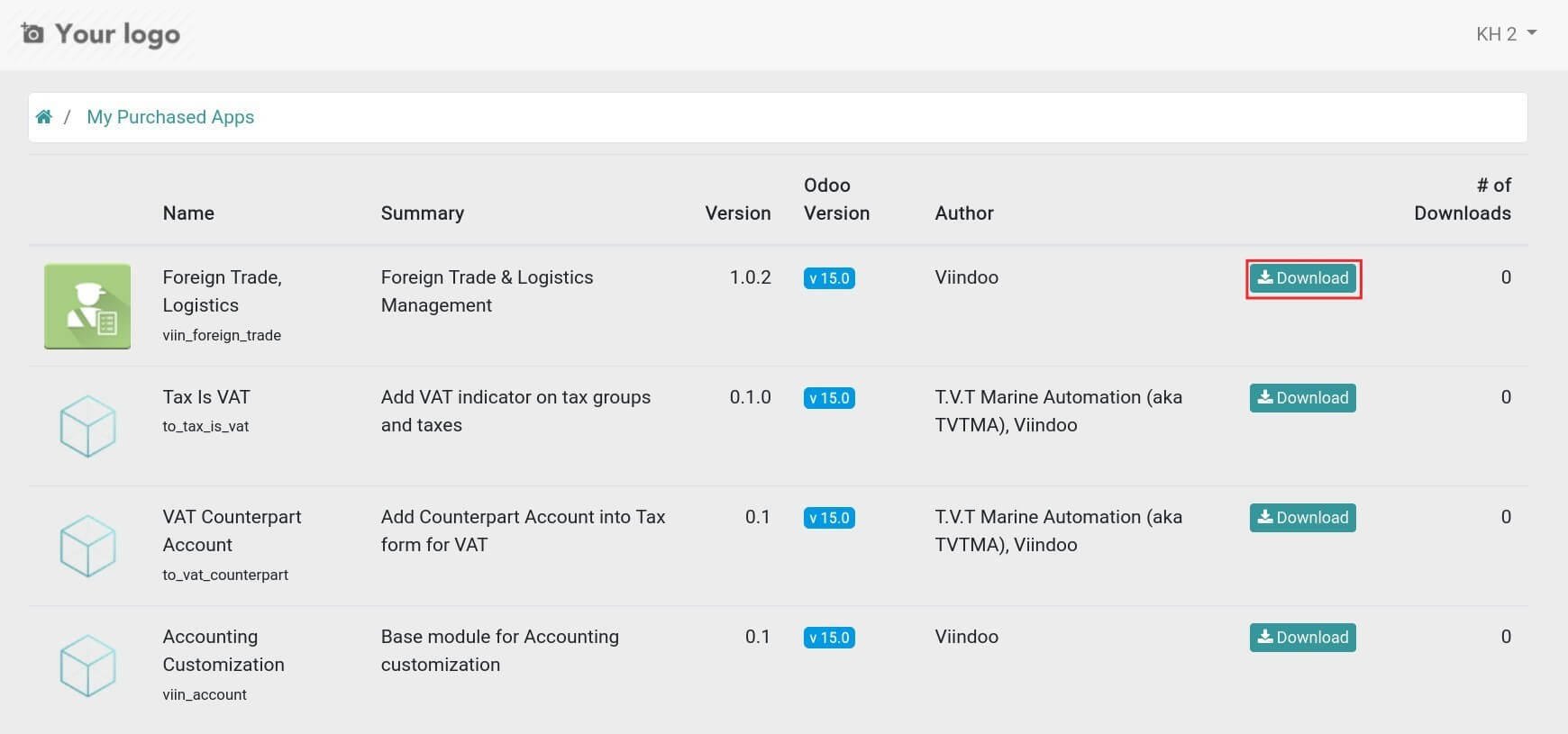
Task: Download the Foreign Trade, Logistics app
Action: (x=1303, y=278)
